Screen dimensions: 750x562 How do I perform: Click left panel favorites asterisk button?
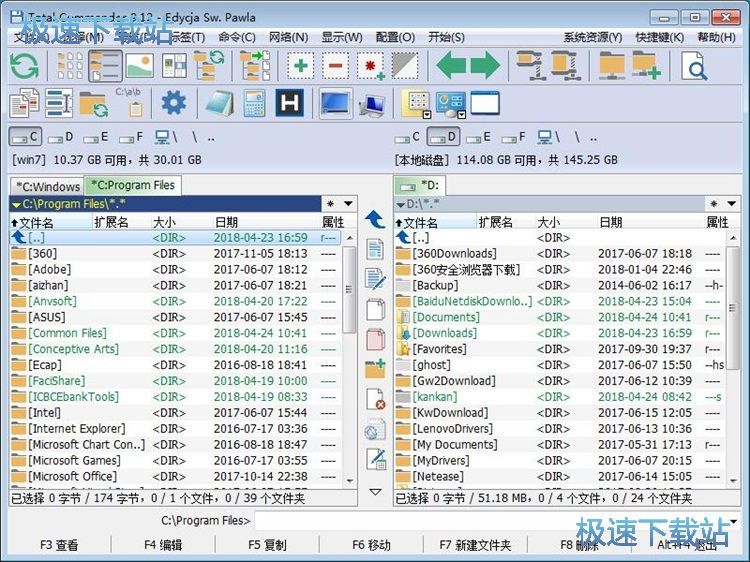pyautogui.click(x=331, y=204)
